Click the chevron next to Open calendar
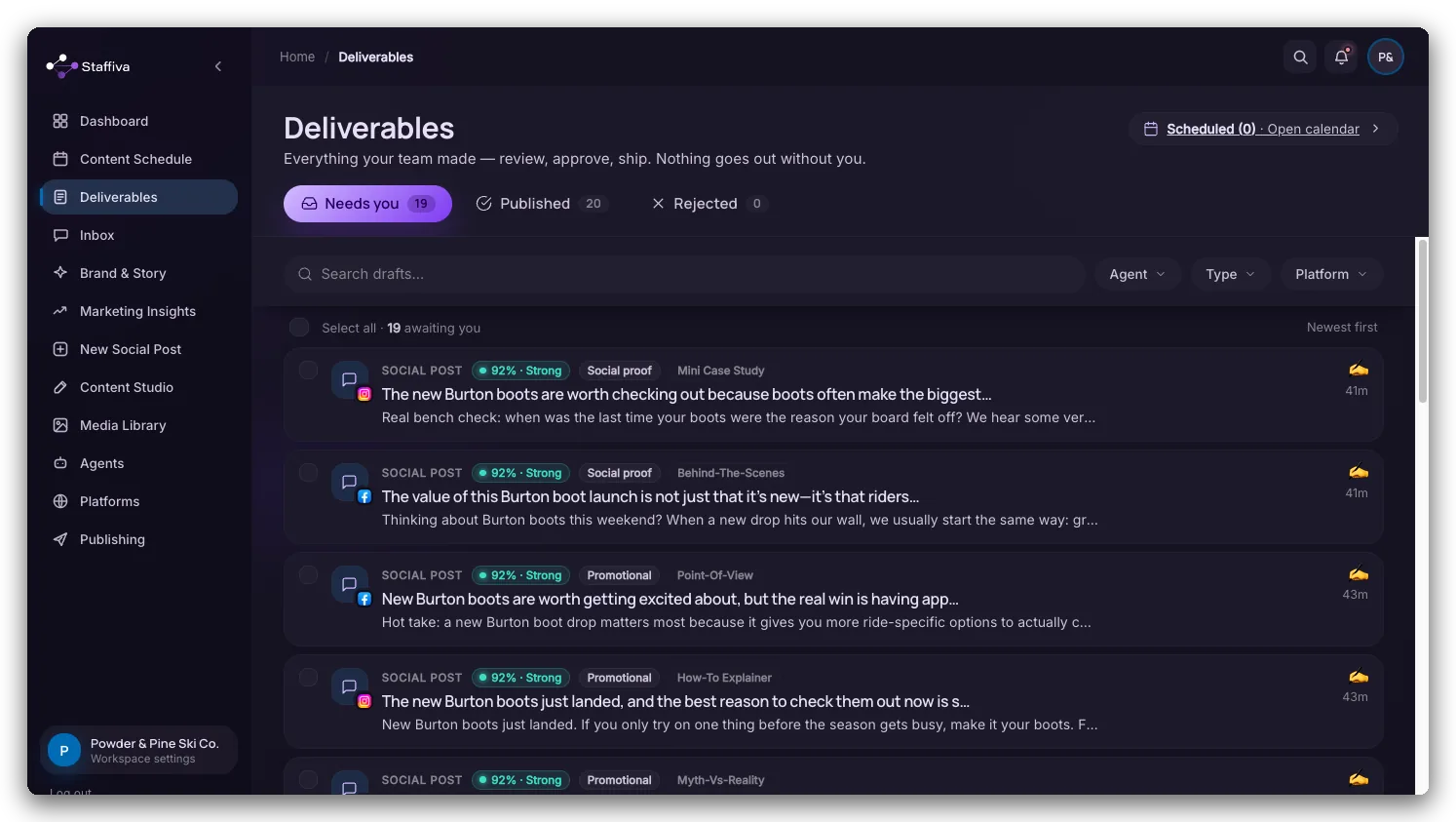Image resolution: width=1456 pixels, height=822 pixels. [1376, 129]
